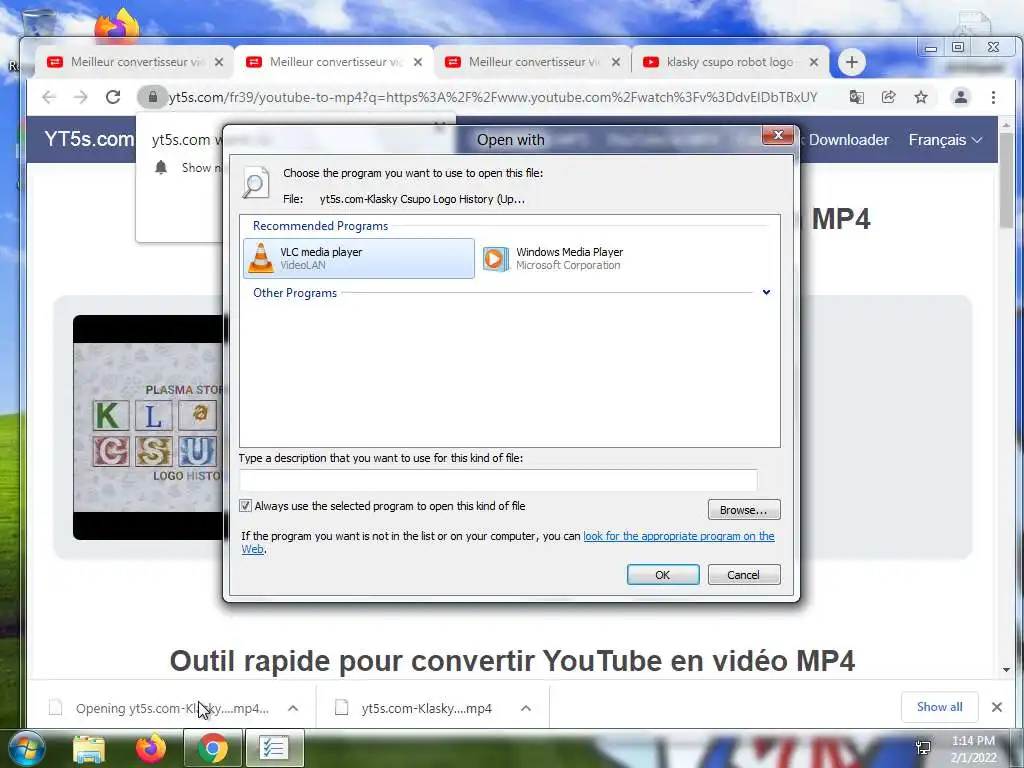Close the downloads bar
Viewport: 1024px width, 768px height.
[997, 707]
